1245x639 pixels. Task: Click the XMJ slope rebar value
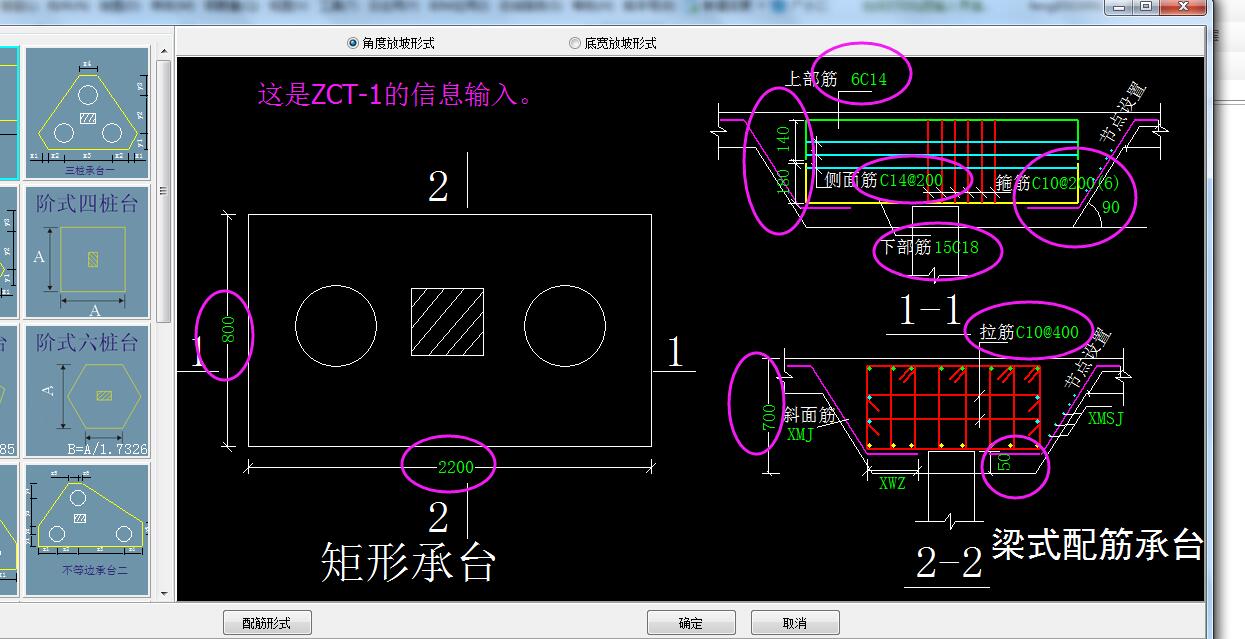click(800, 435)
